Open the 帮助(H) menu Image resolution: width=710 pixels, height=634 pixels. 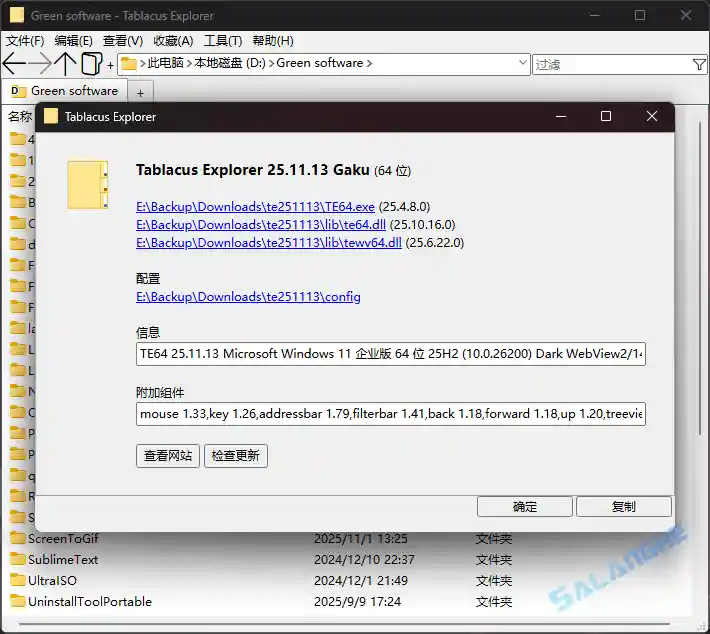273,41
